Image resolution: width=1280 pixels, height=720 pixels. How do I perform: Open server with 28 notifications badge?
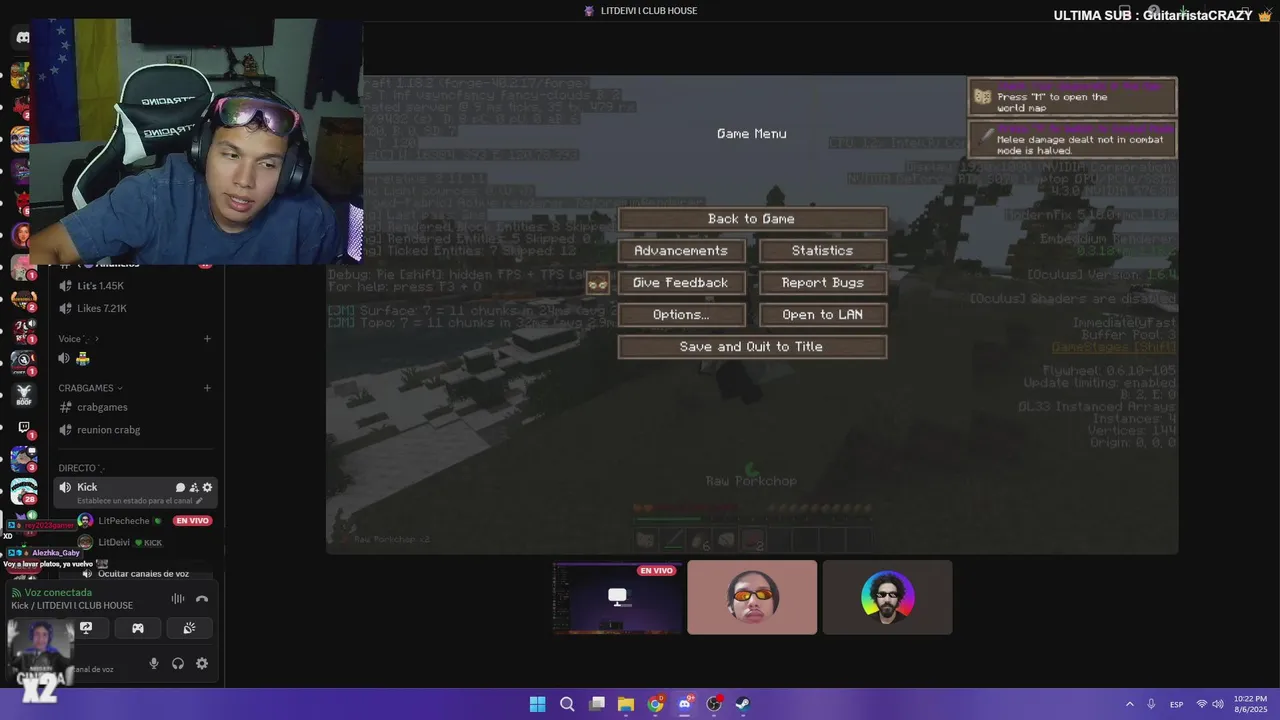tap(23, 491)
